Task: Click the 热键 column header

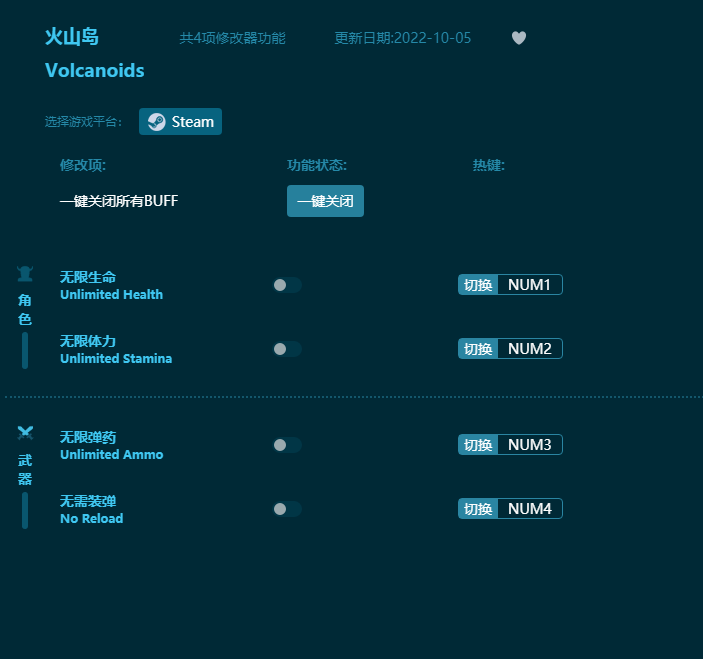Action: click(489, 165)
